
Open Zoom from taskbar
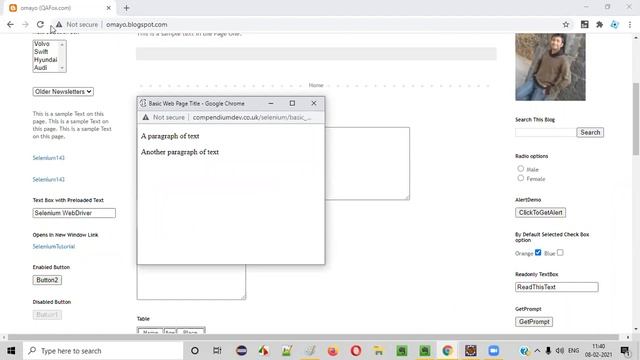pos(493,351)
